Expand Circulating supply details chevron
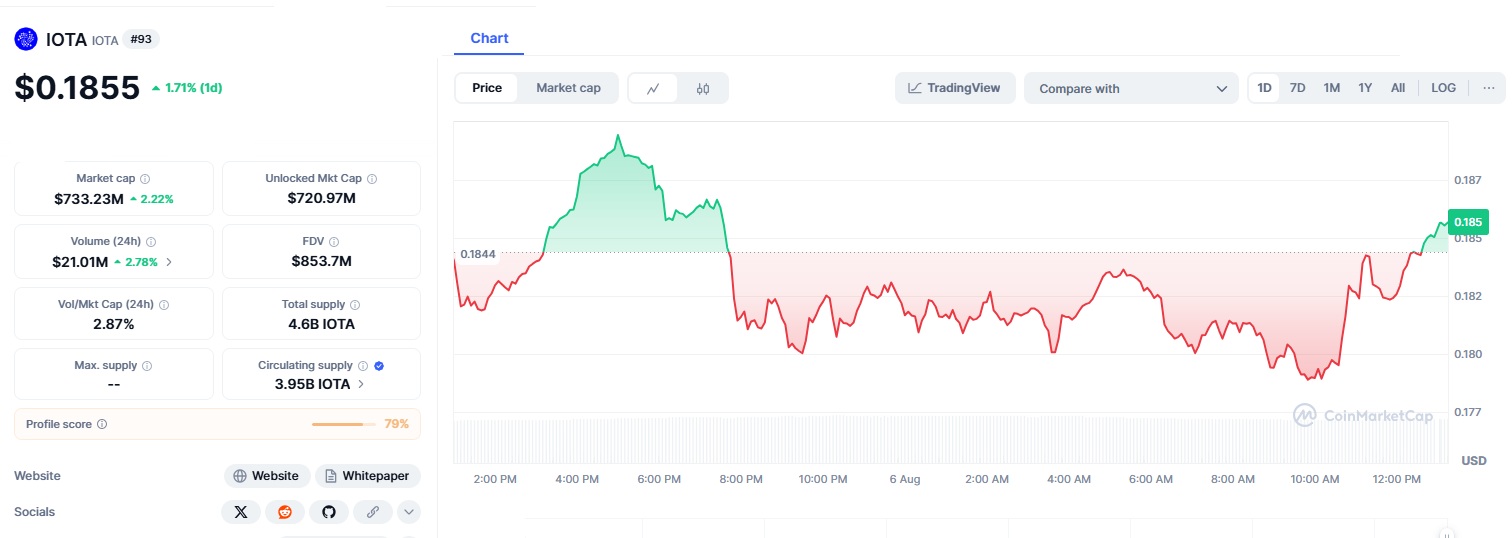This screenshot has width=1512, height=538. point(360,383)
